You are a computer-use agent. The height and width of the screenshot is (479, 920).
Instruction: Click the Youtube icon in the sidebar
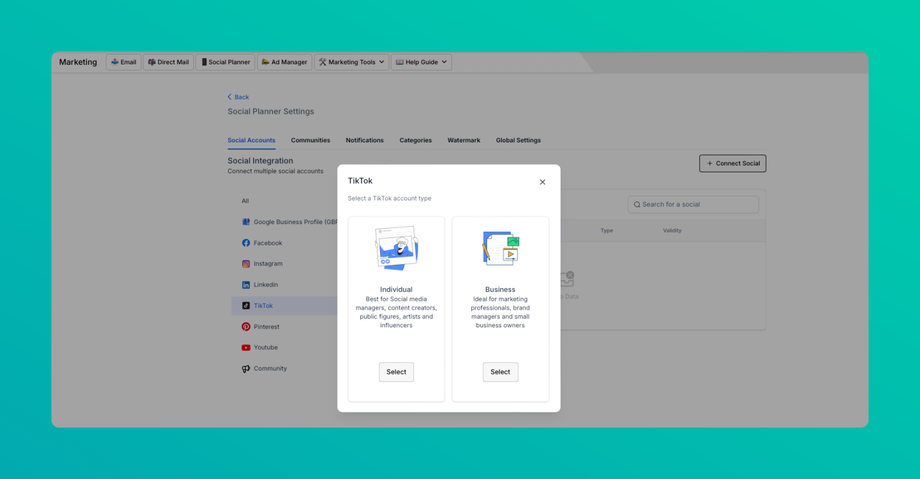(246, 348)
